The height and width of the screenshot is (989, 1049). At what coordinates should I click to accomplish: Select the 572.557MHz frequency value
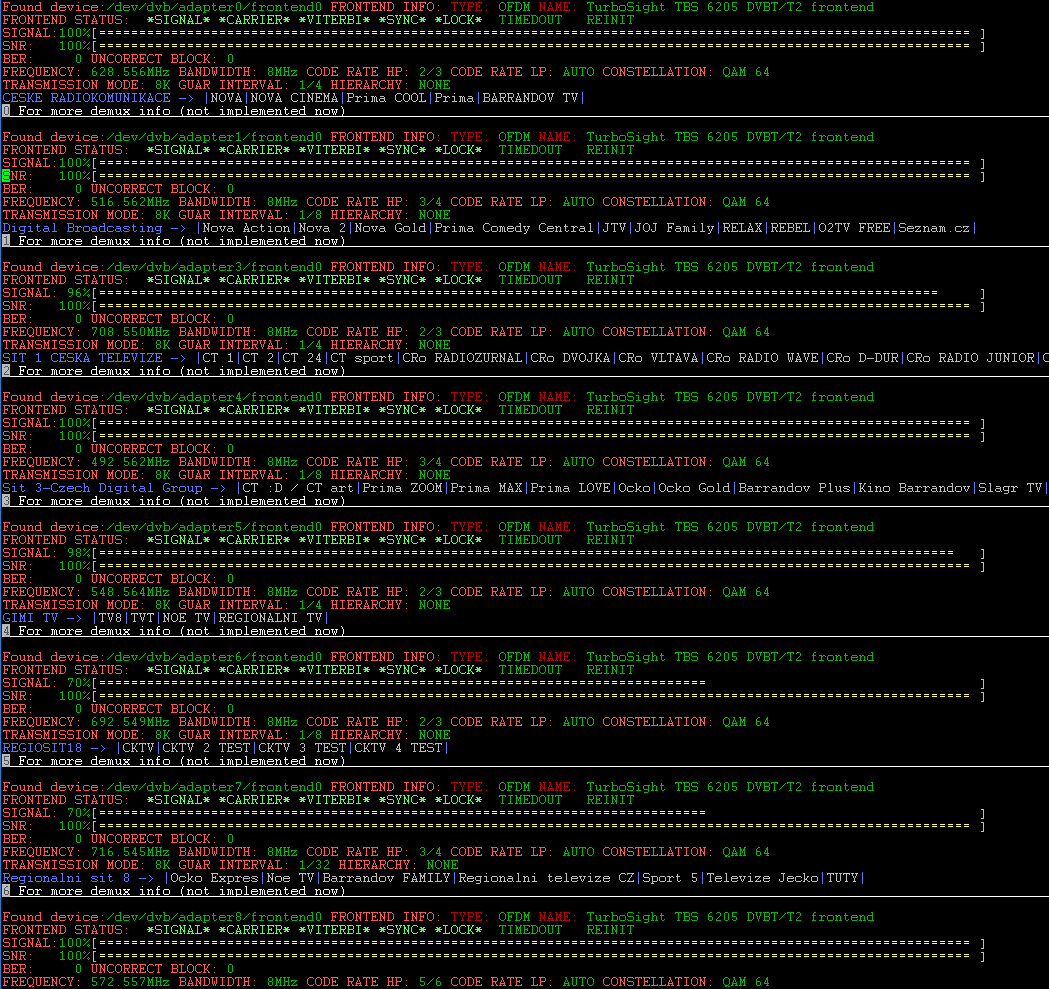(x=130, y=982)
